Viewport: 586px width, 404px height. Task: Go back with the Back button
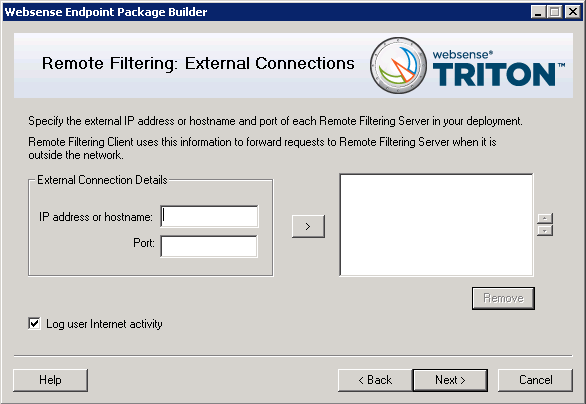click(375, 380)
